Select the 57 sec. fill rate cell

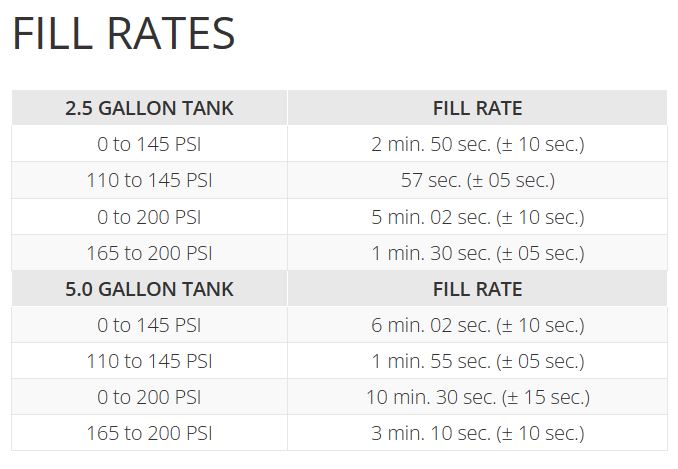[477, 181]
